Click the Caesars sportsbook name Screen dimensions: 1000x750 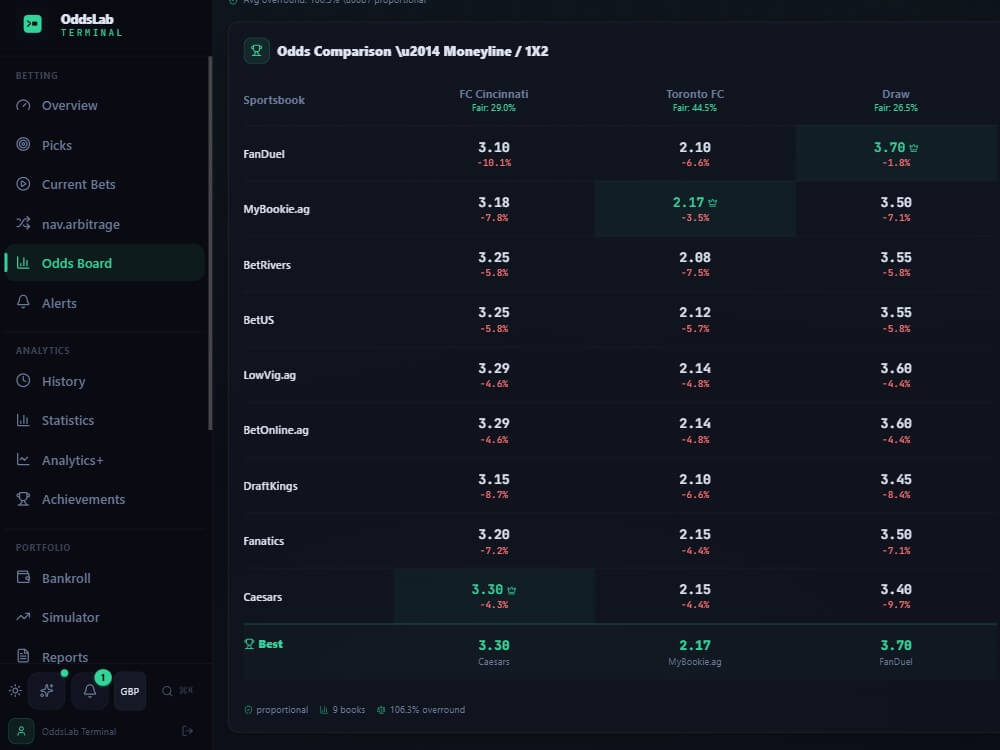[262, 597]
